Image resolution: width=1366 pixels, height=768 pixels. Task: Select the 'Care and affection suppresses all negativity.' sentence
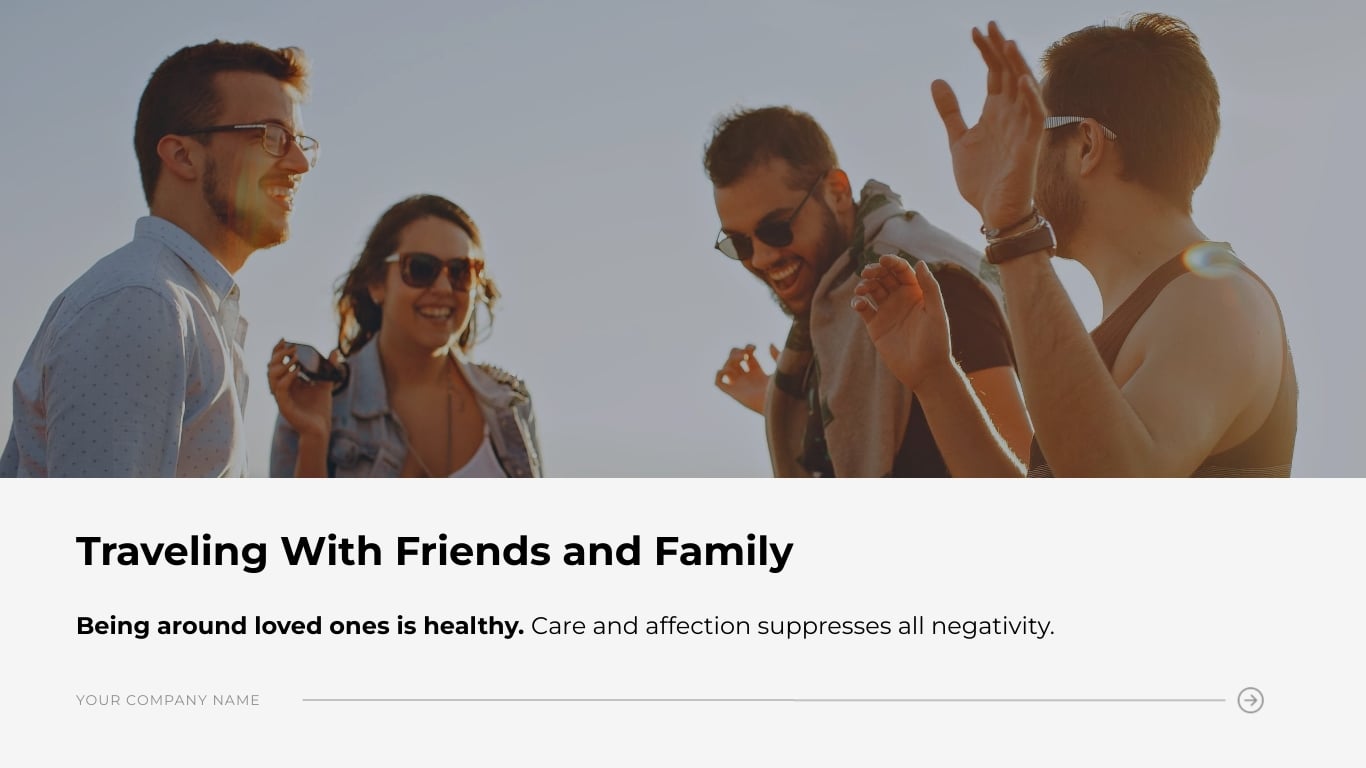pyautogui.click(x=793, y=626)
